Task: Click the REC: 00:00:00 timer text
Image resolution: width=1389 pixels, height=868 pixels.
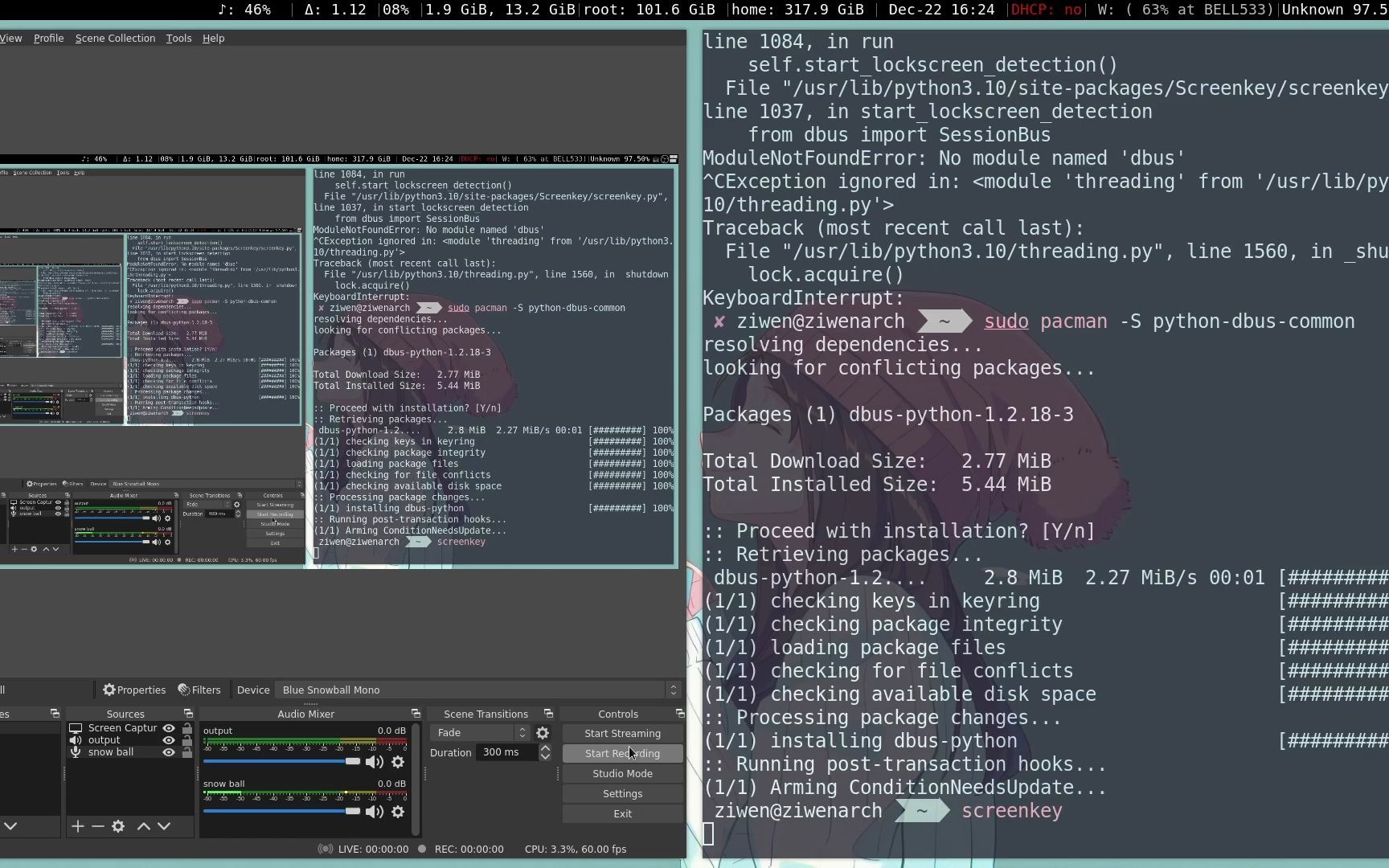Action: (x=469, y=849)
